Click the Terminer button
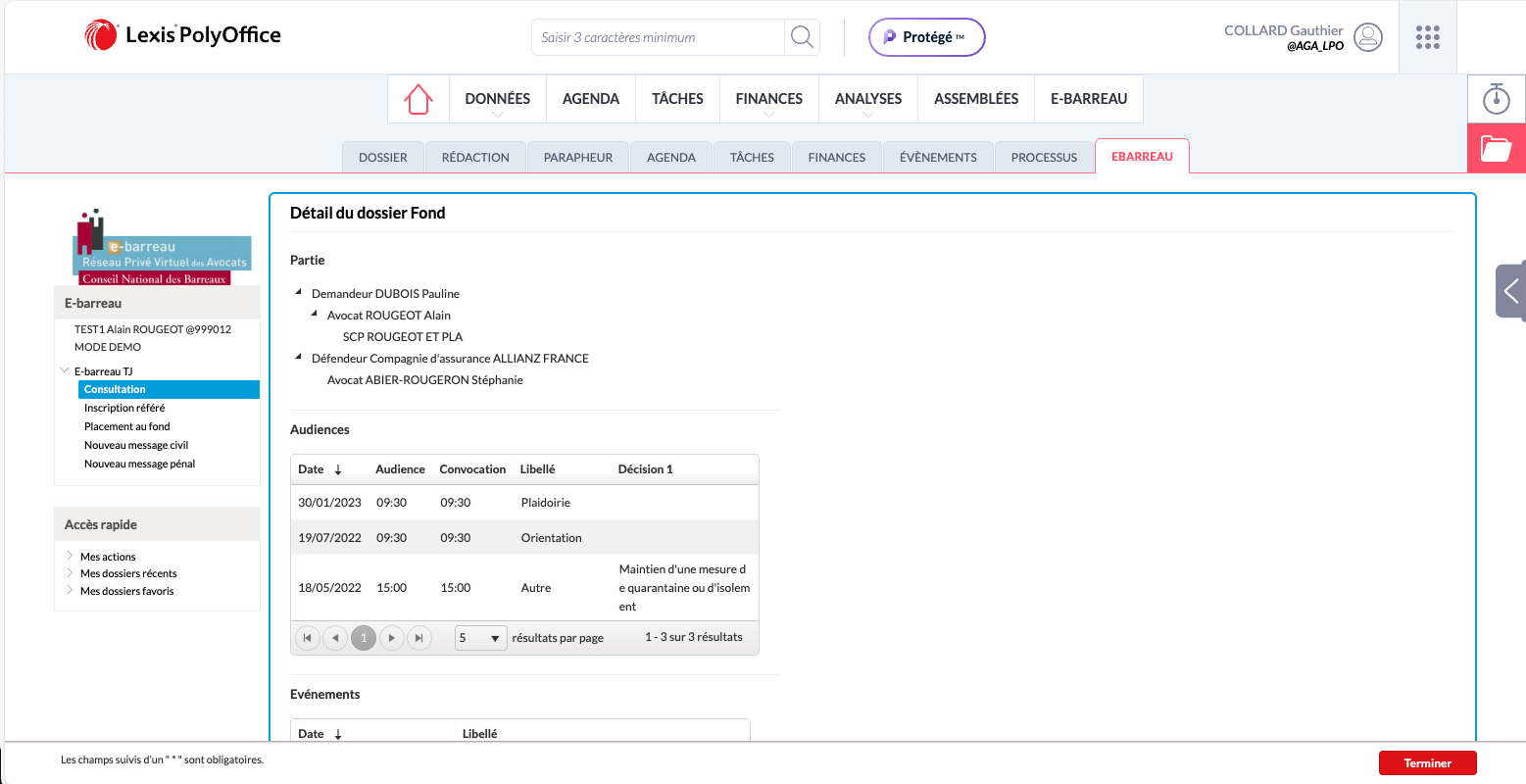Screen dimensions: 1526x784 coord(1426,763)
